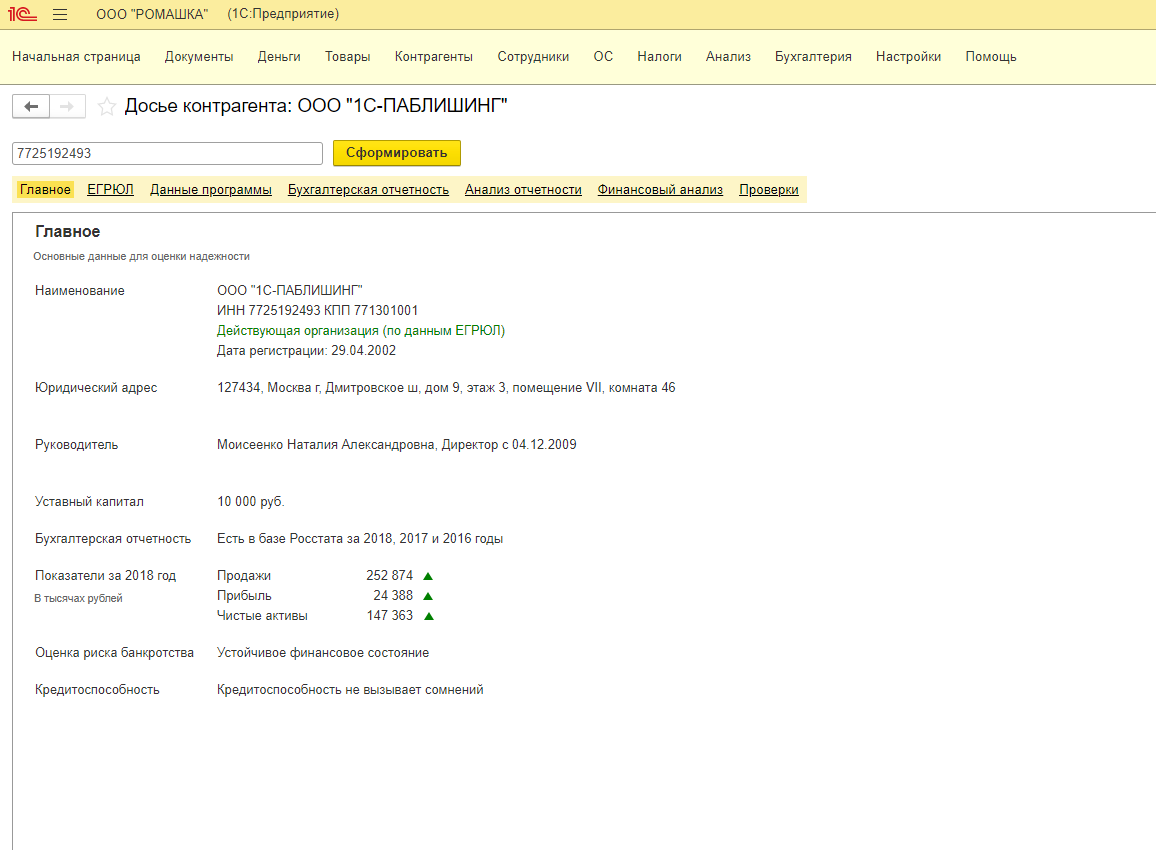Click the green arrow next to Чистые активы
The width and height of the screenshot is (1156, 850).
pyautogui.click(x=428, y=616)
